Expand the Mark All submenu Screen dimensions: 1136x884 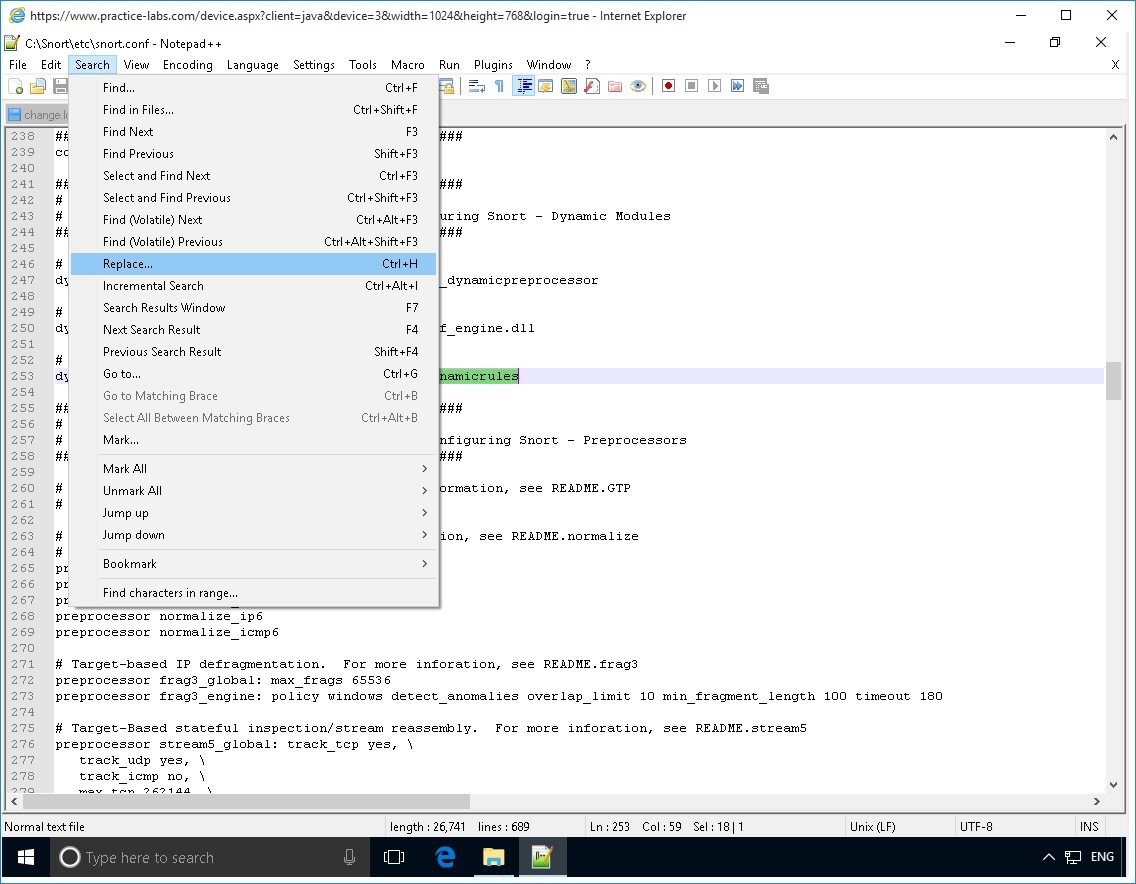coord(254,469)
